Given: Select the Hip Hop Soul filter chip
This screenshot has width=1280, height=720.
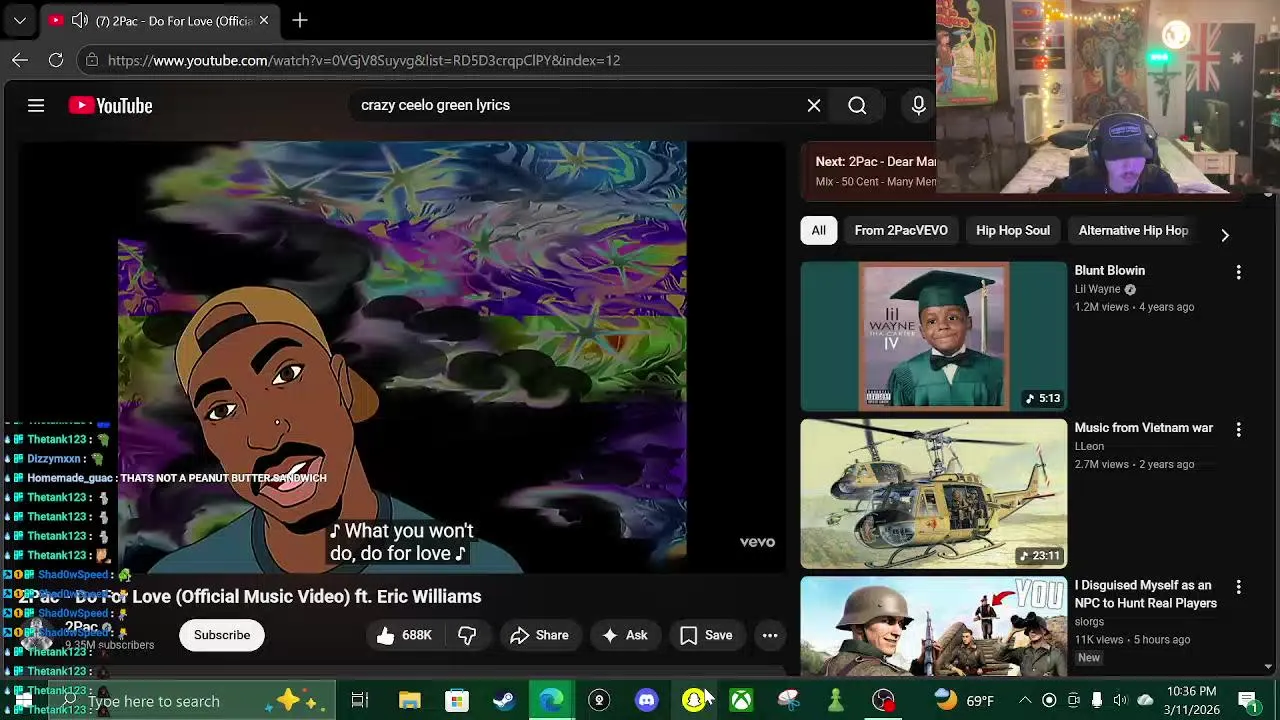Looking at the screenshot, I should (1013, 230).
